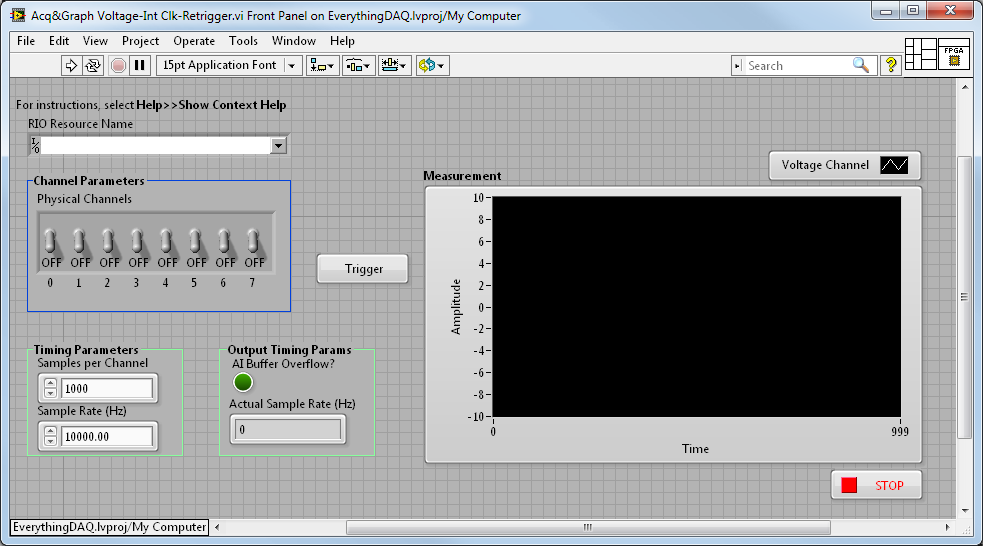
Task: Click the Samples per Channel field
Action: [x=107, y=389]
